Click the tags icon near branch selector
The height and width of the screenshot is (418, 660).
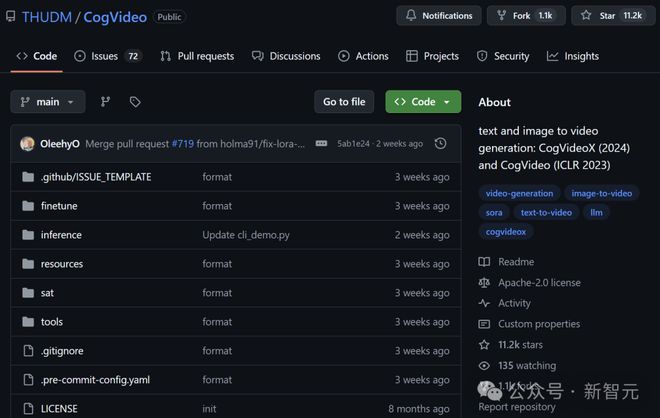pos(135,102)
